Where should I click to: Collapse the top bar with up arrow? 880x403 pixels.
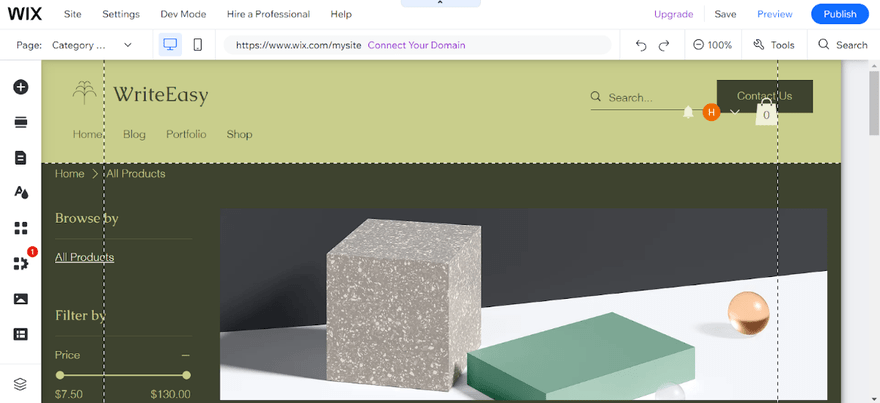[x=441, y=3]
